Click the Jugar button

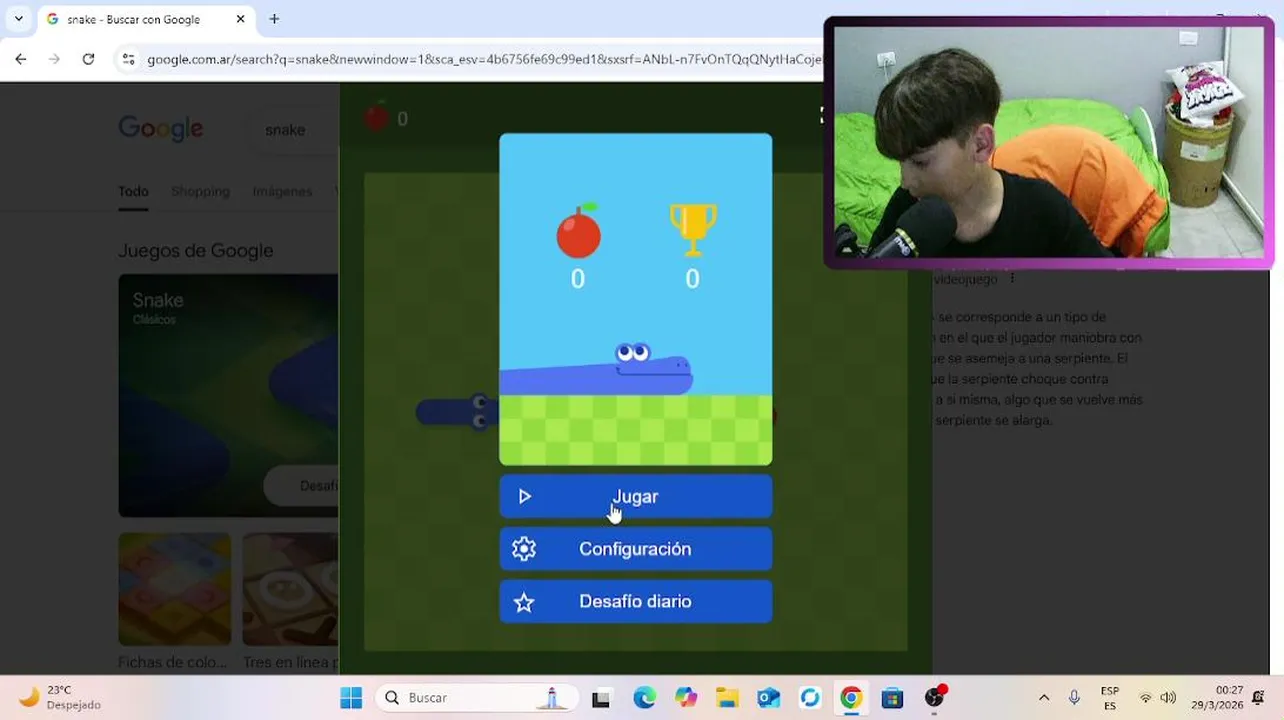(x=635, y=497)
